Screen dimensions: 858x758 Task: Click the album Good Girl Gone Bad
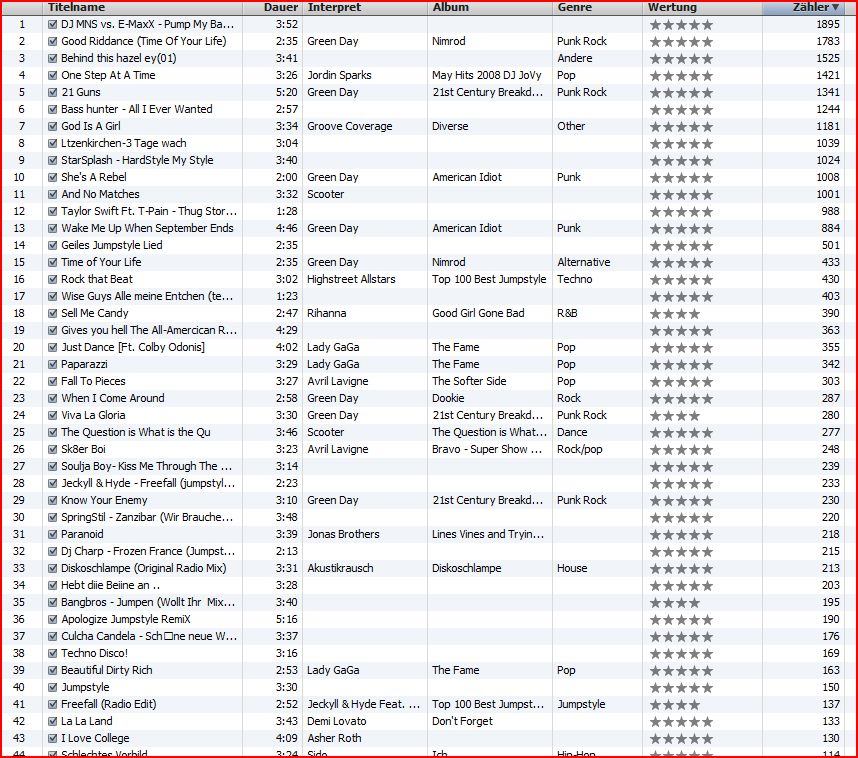[x=478, y=313]
